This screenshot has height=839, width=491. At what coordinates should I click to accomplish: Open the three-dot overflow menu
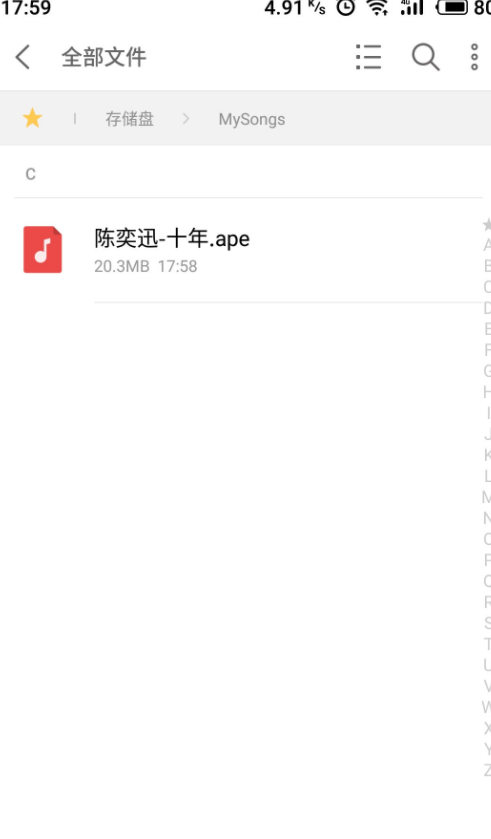(x=474, y=57)
